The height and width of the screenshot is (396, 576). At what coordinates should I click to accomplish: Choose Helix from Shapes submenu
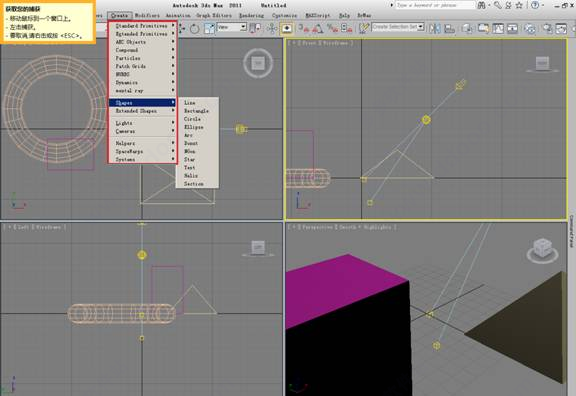[x=197, y=176]
